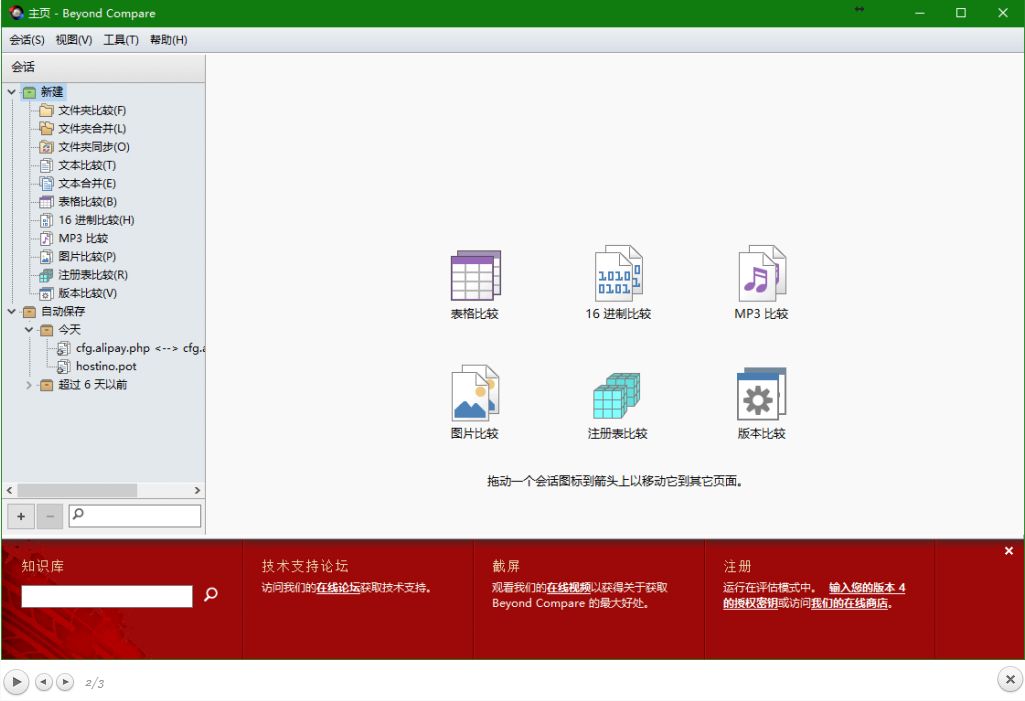This screenshot has height=701, width=1025.
Task: Pick 表格比较(B) in the sidebar tree
Action: [x=88, y=201]
